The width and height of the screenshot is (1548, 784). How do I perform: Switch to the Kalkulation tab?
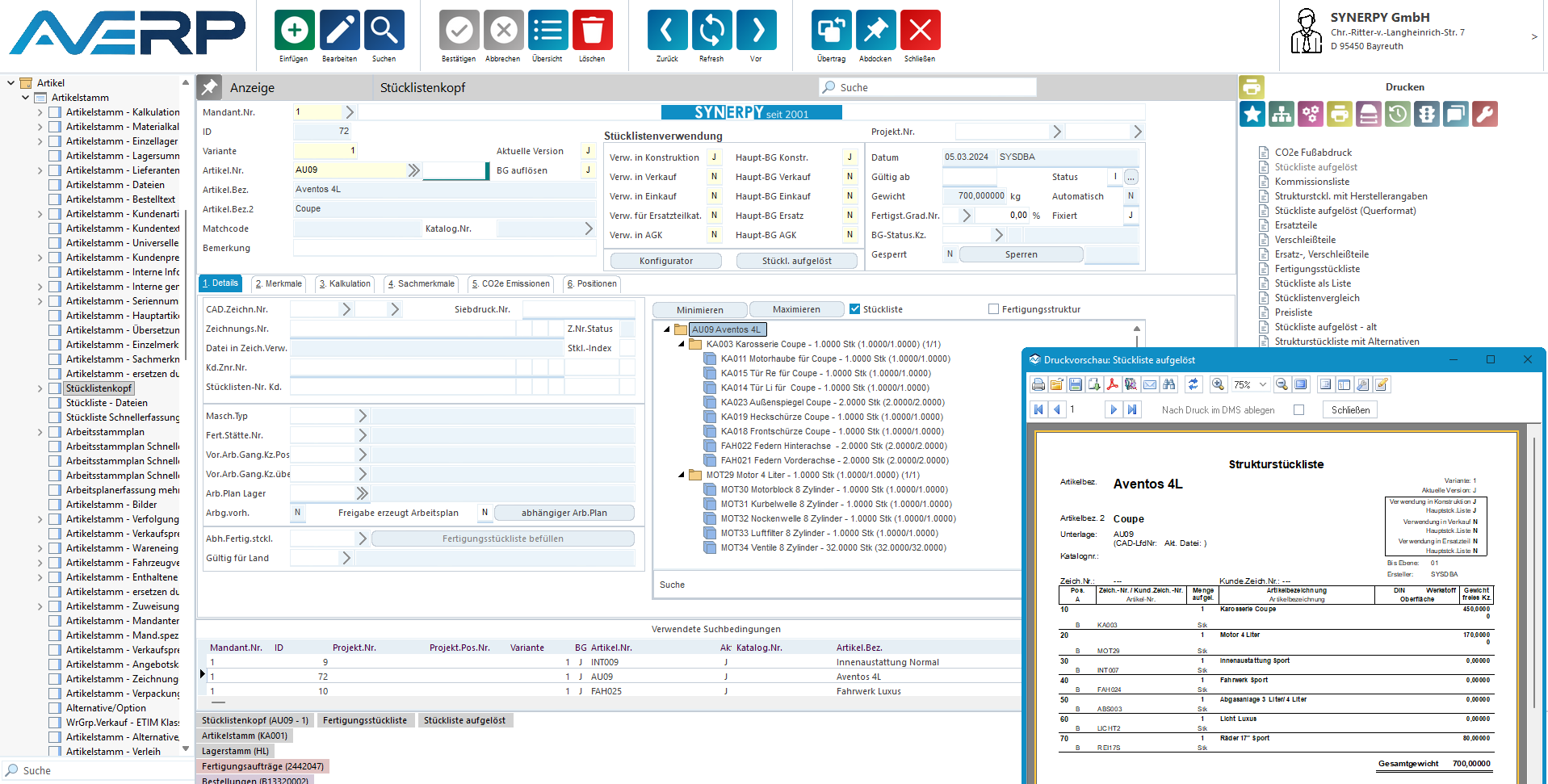tap(345, 284)
